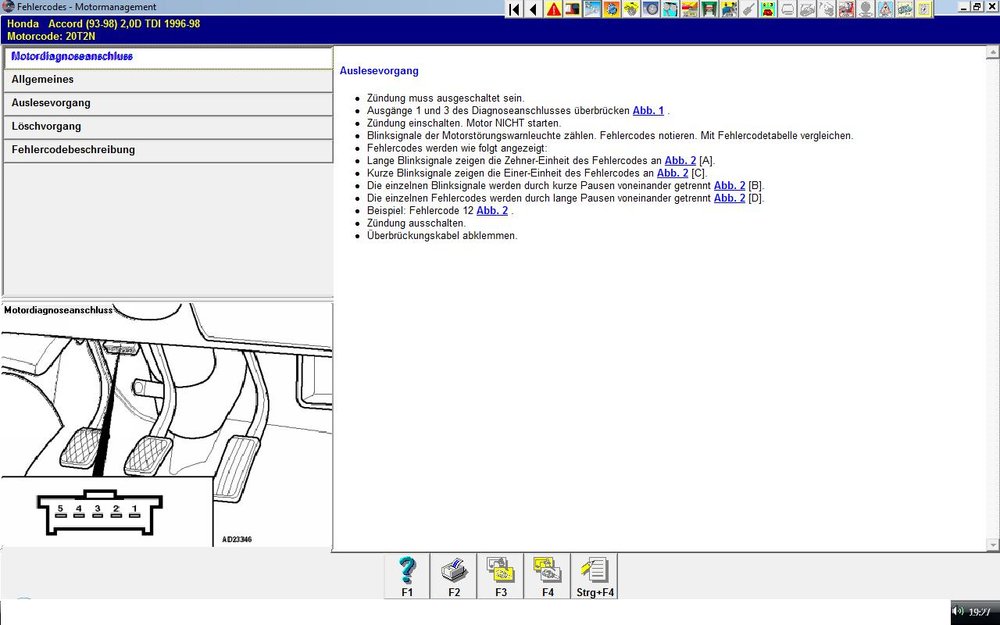Viewport: 1000px width, 625px height.
Task: Click the F3 image switch button
Action: [500, 576]
